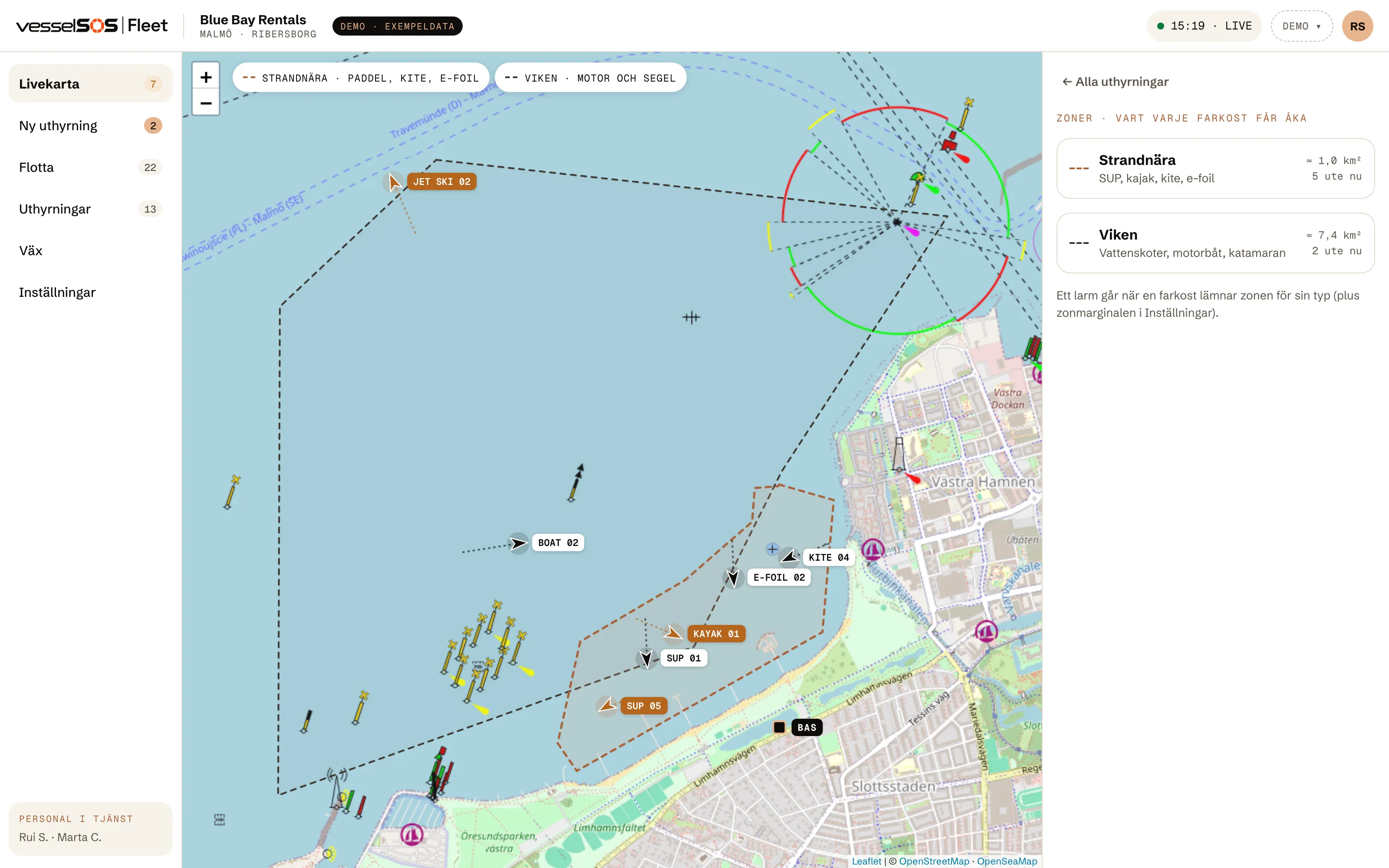Open Uthyrningar in the sidebar
1389x868 pixels.
tap(90, 209)
